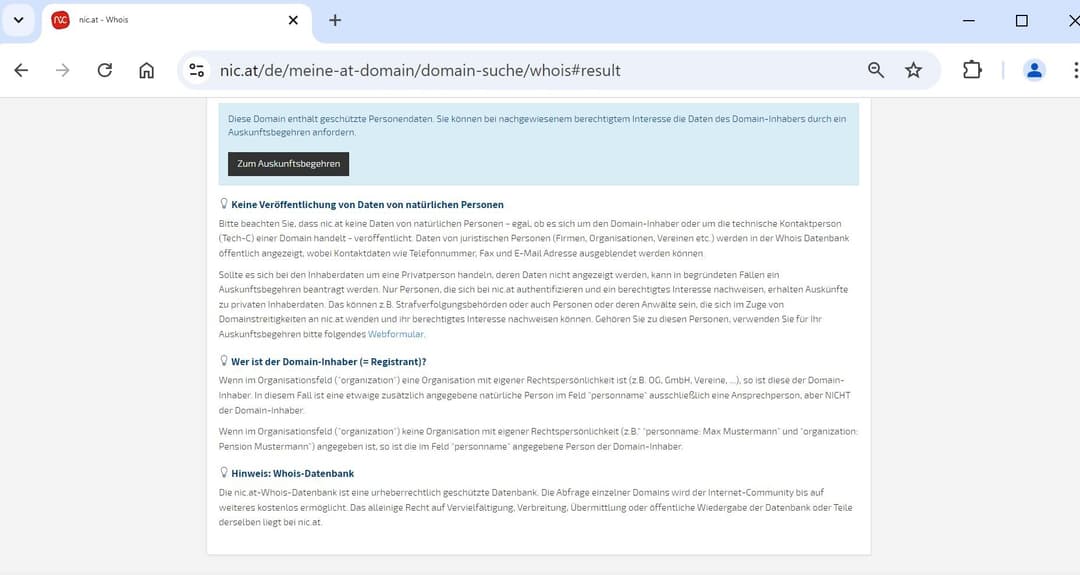Open the Chrome three-dot menu

(x=1075, y=70)
